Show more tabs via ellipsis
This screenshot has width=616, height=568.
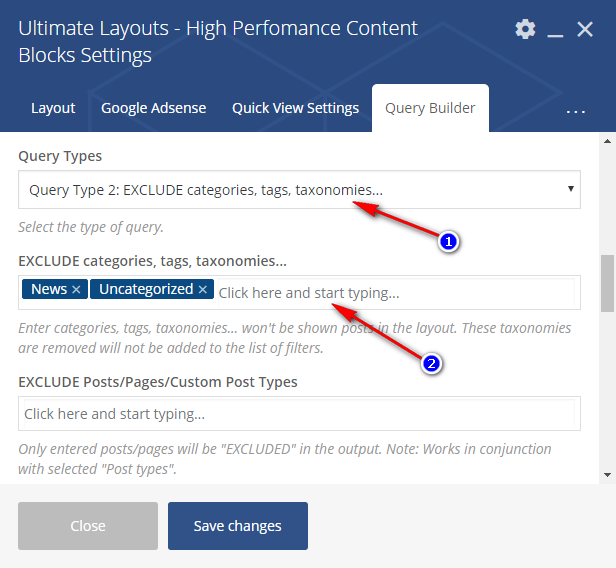(x=576, y=111)
